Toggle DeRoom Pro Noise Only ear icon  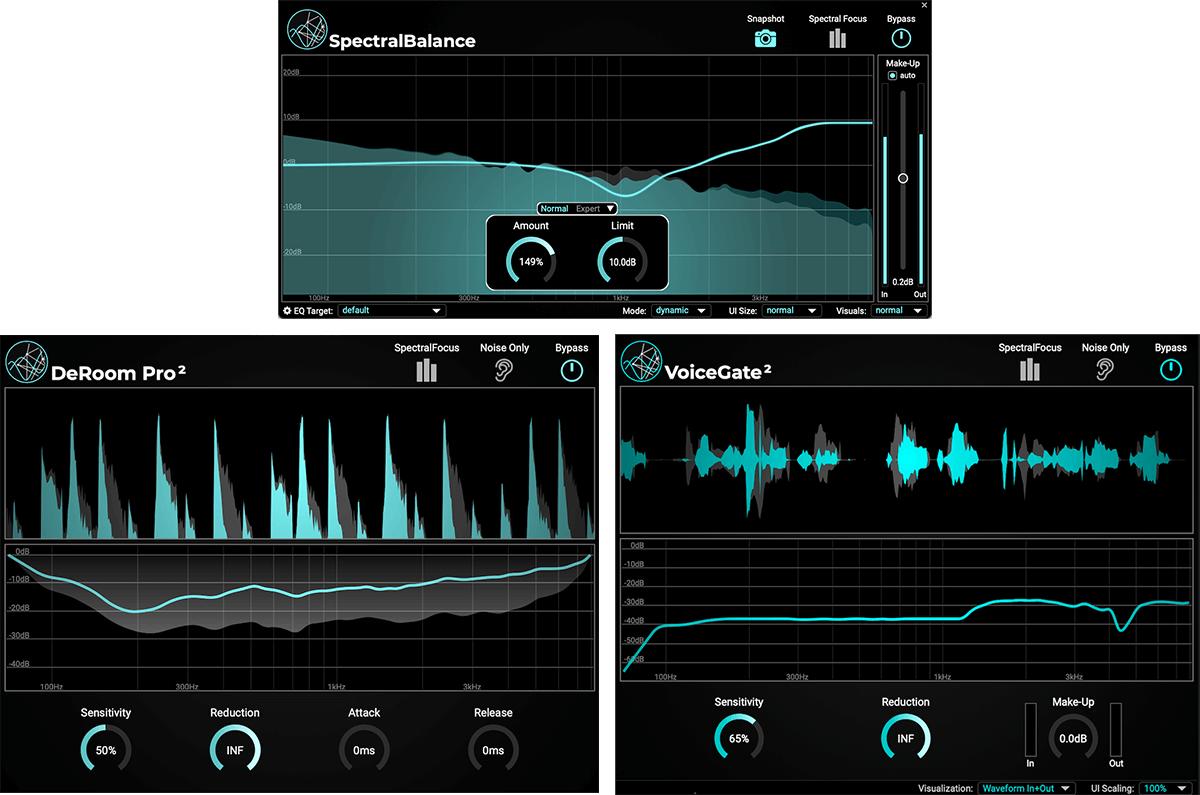pyautogui.click(x=505, y=371)
